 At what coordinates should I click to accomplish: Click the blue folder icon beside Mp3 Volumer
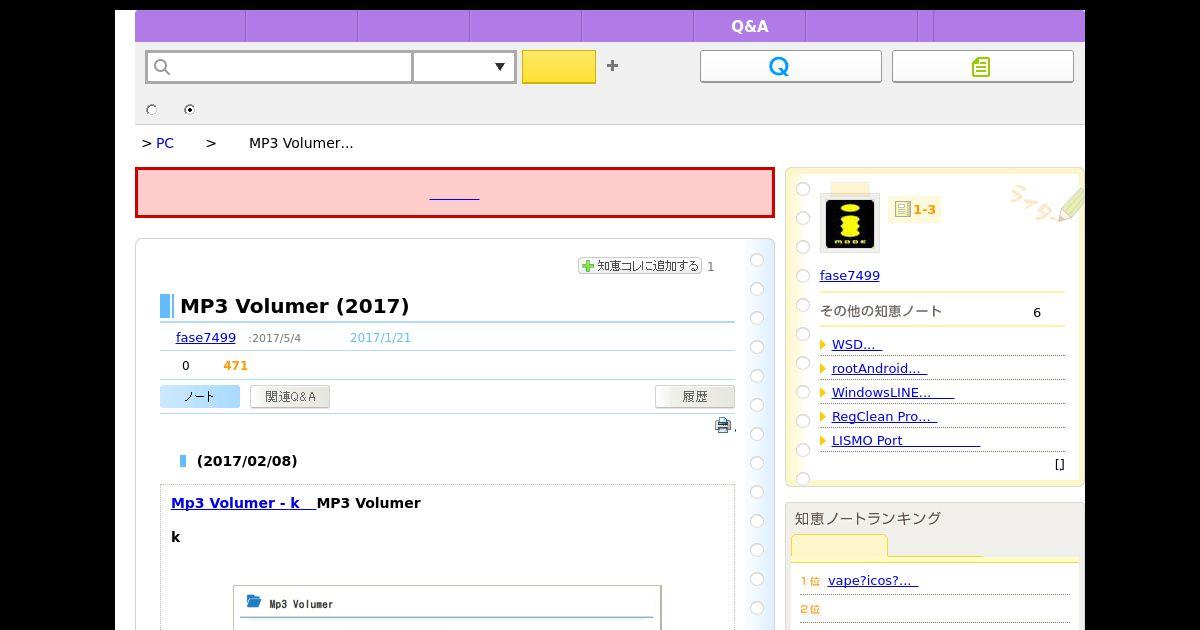pos(254,602)
